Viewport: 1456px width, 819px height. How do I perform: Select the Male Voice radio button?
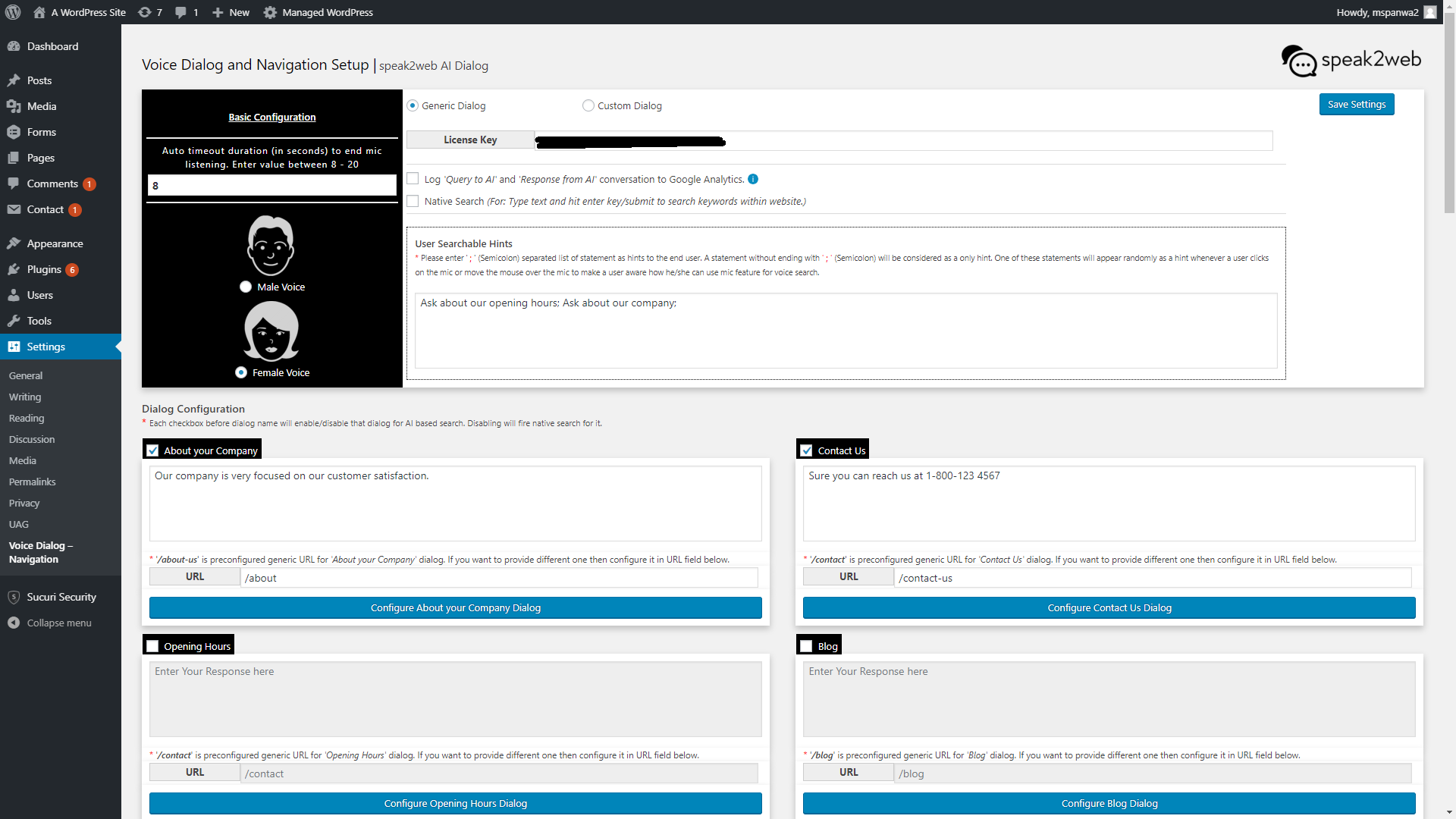(x=246, y=287)
